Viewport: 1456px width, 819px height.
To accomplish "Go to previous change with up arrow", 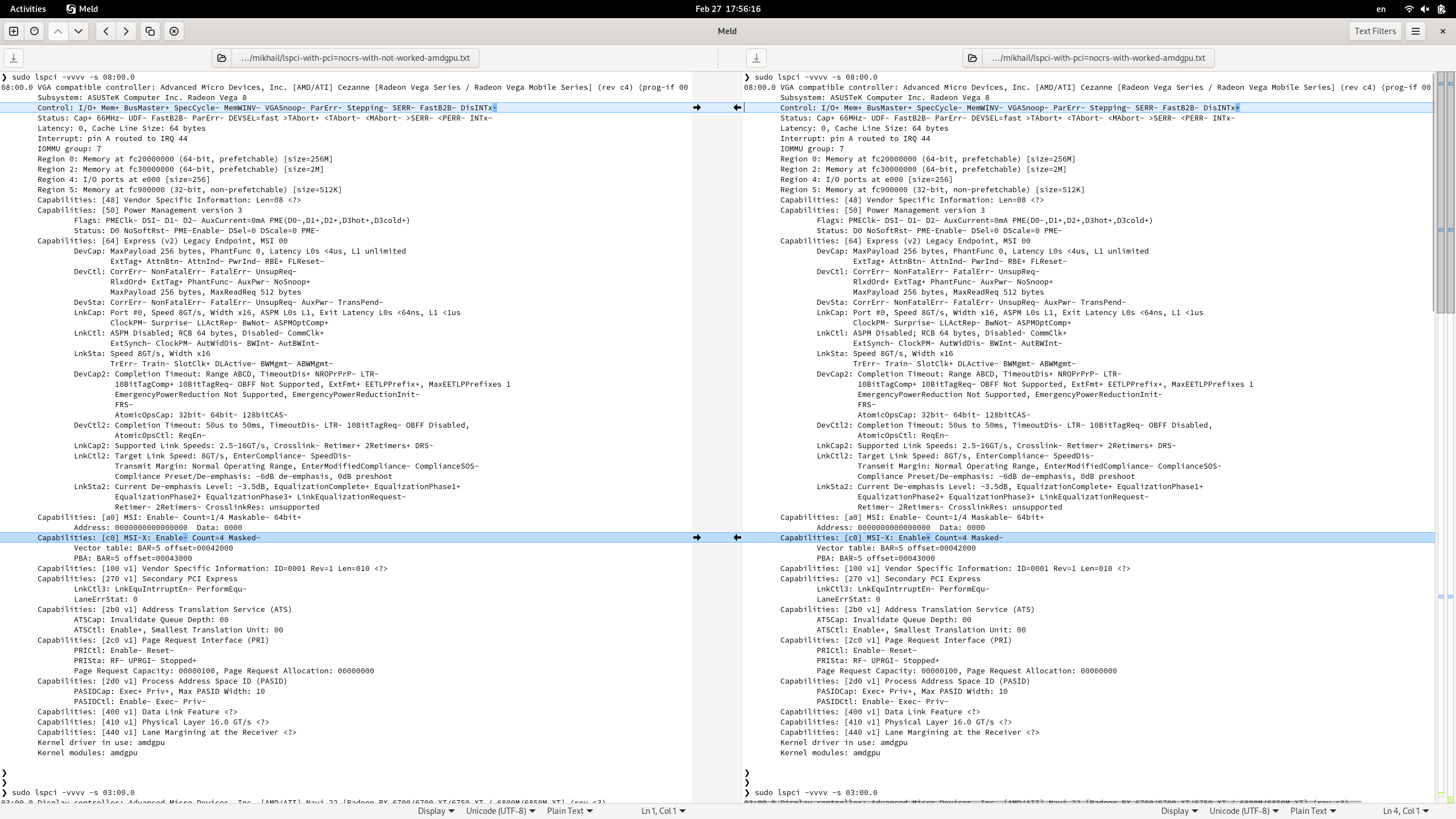I will pos(58,31).
